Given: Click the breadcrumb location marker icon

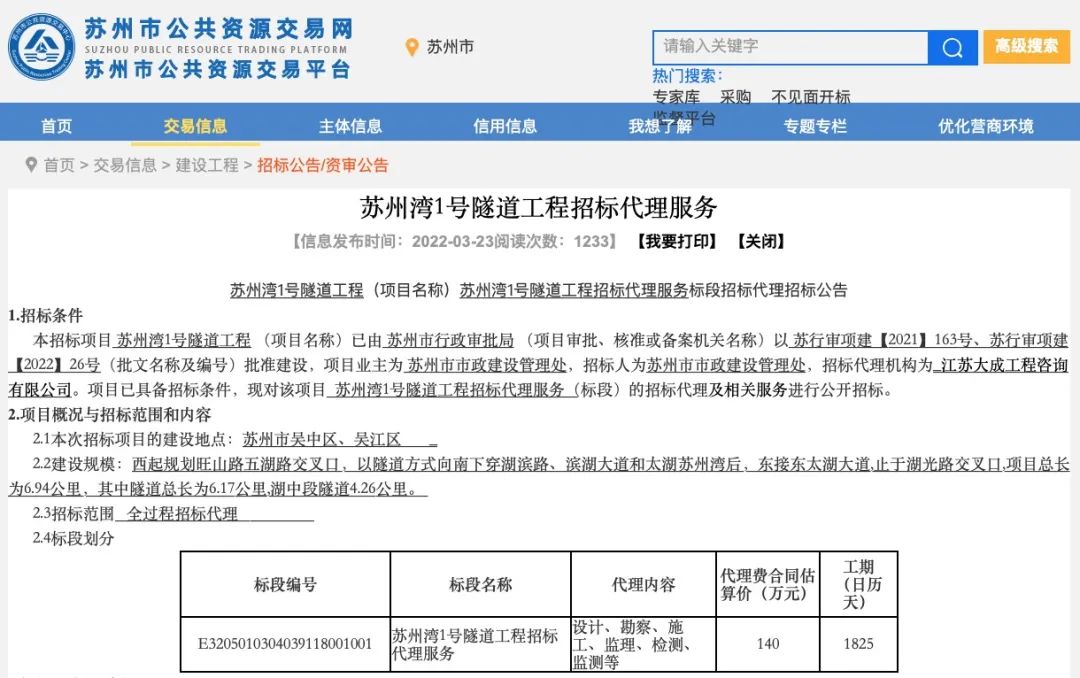Looking at the screenshot, I should pos(31,165).
